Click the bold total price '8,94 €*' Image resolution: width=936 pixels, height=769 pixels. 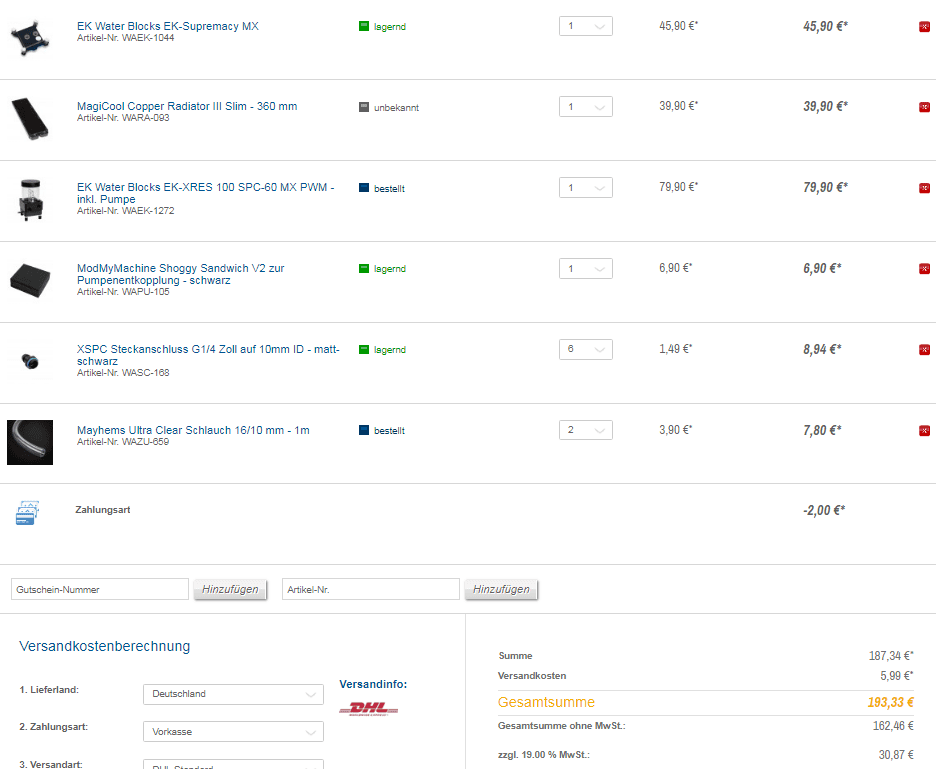[x=822, y=349]
